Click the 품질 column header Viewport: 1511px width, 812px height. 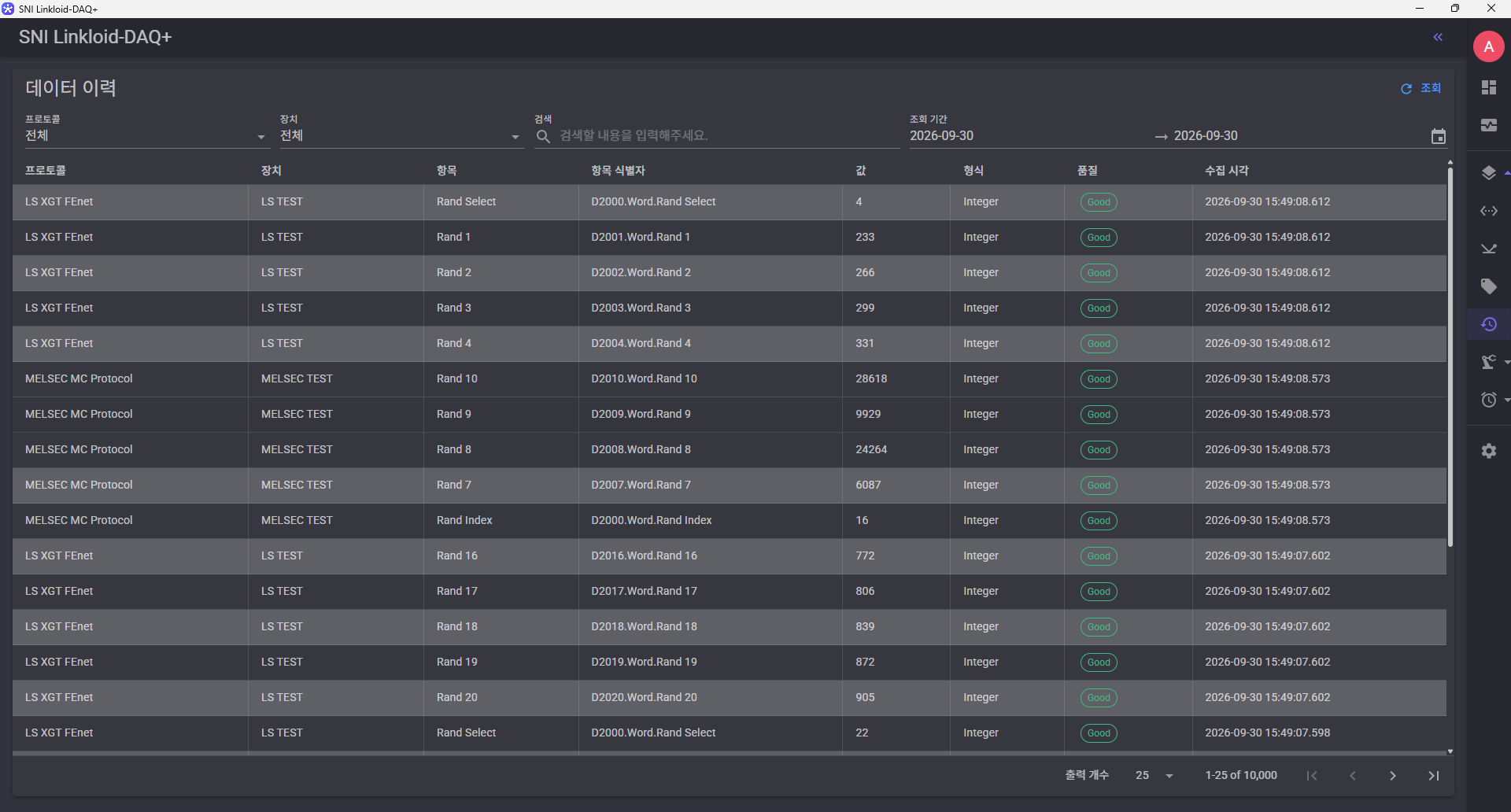[1088, 171]
